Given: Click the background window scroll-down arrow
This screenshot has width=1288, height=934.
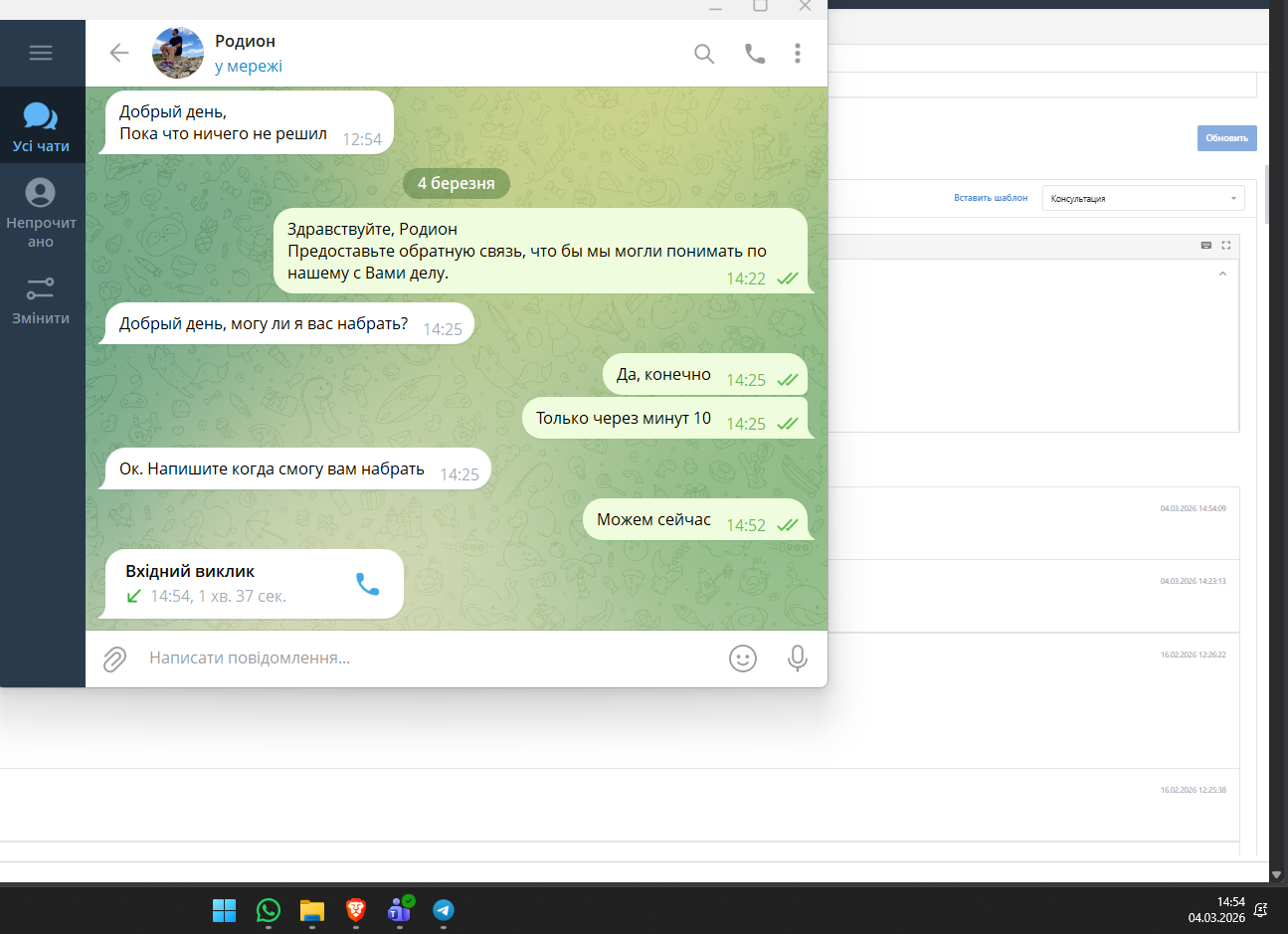Looking at the screenshot, I should pyautogui.click(x=1276, y=875).
